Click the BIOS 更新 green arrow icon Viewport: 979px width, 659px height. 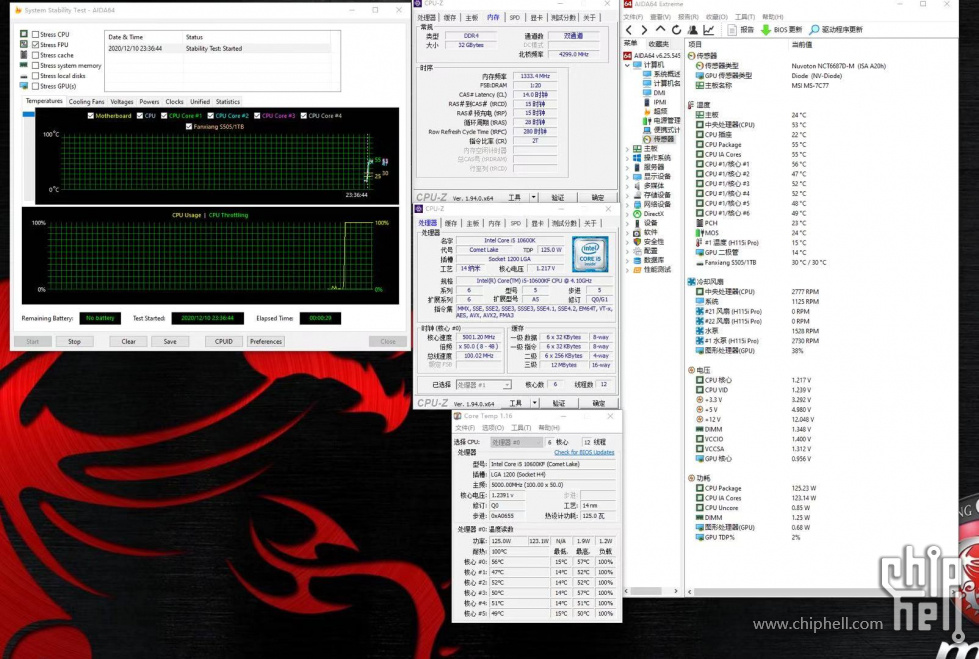(x=765, y=30)
